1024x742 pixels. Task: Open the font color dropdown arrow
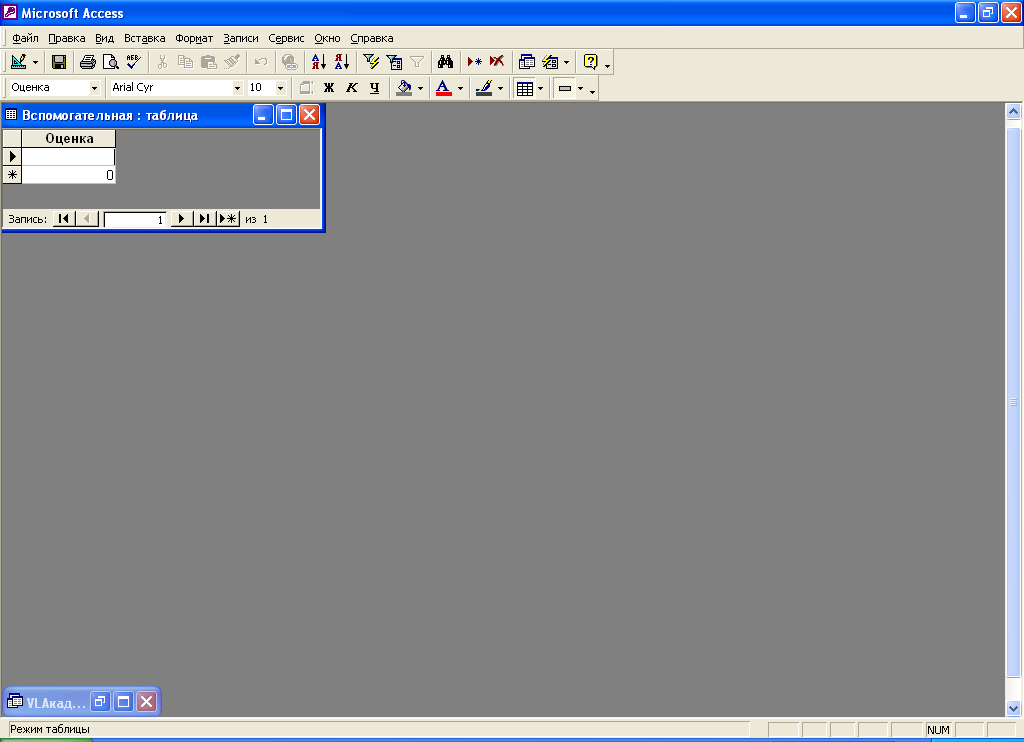[460, 88]
